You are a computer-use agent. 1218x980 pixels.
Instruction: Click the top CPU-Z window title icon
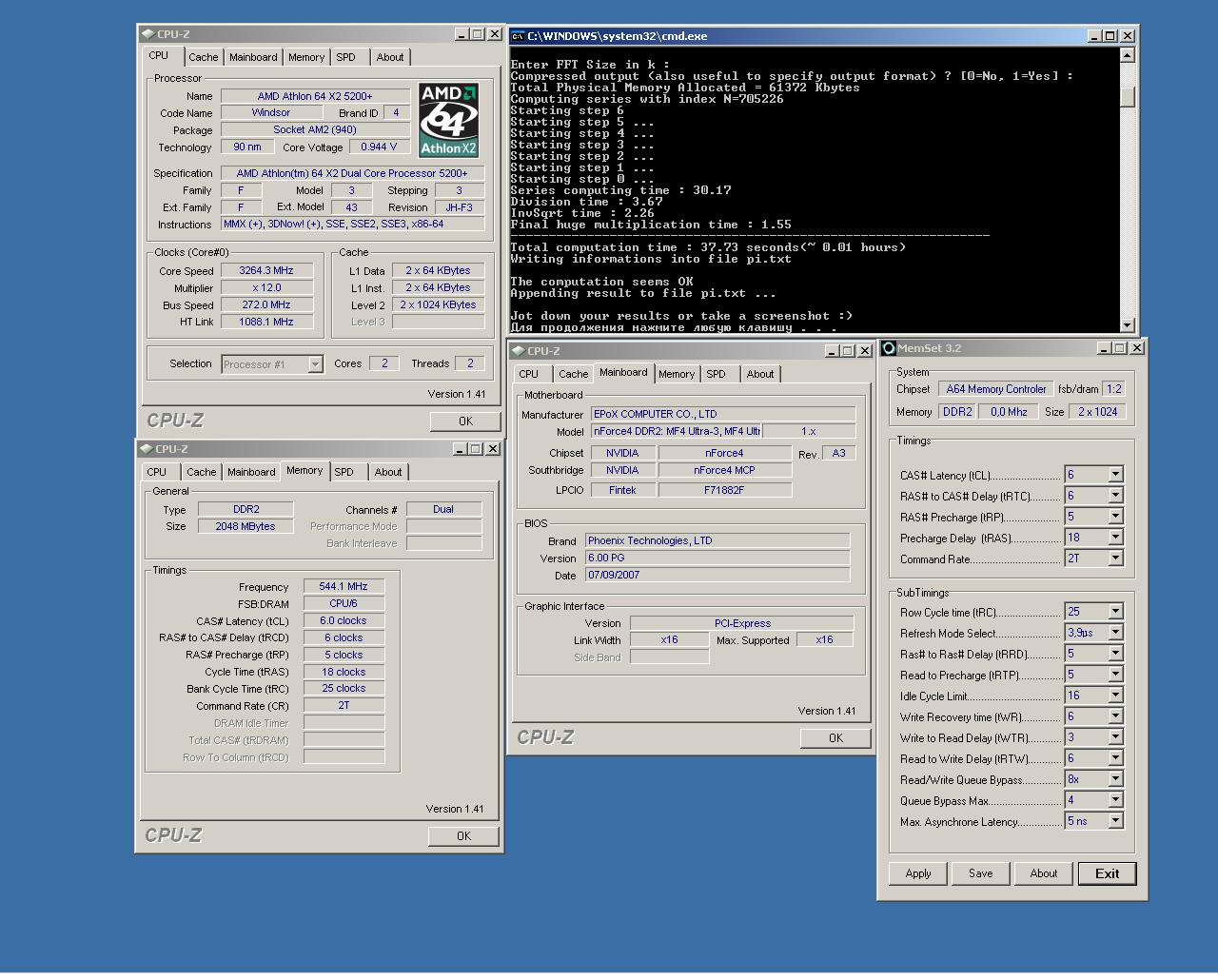click(147, 34)
